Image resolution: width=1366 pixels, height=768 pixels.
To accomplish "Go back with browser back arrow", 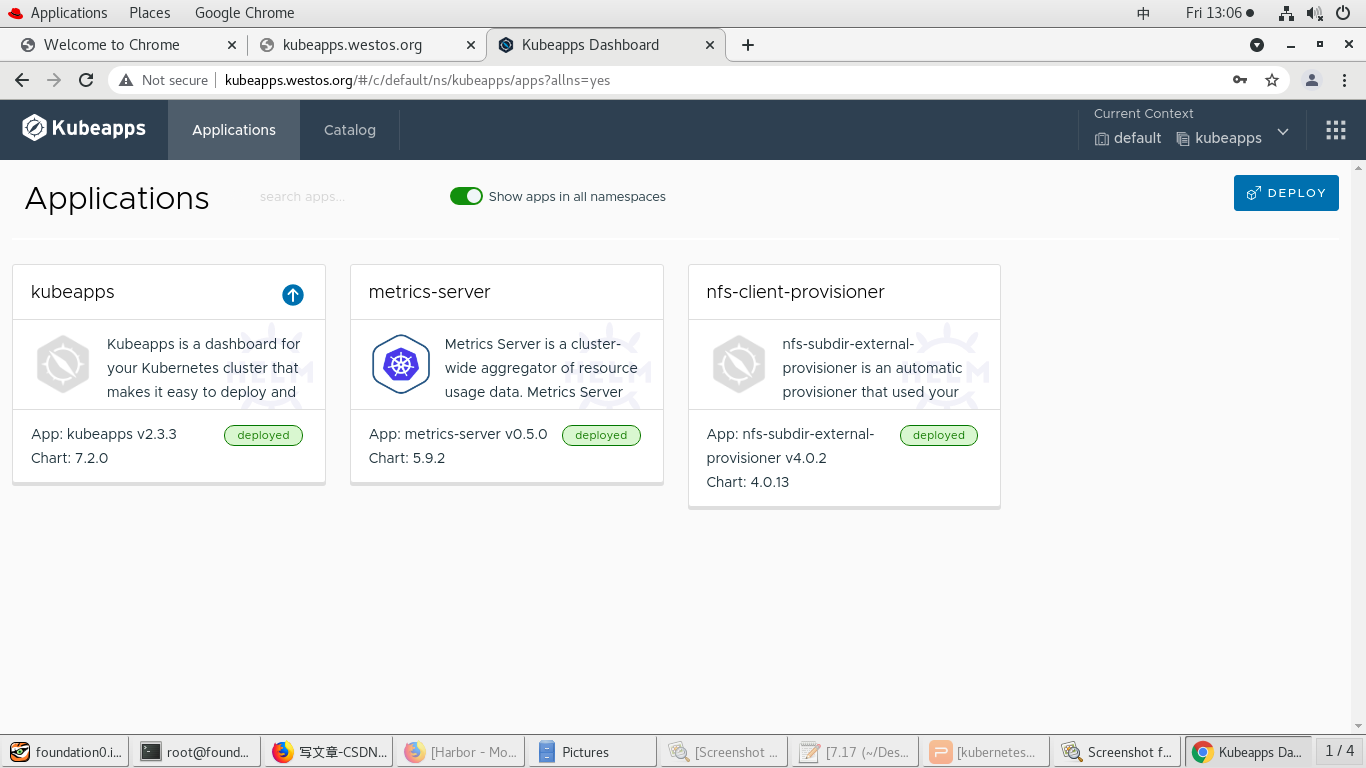I will point(22,80).
